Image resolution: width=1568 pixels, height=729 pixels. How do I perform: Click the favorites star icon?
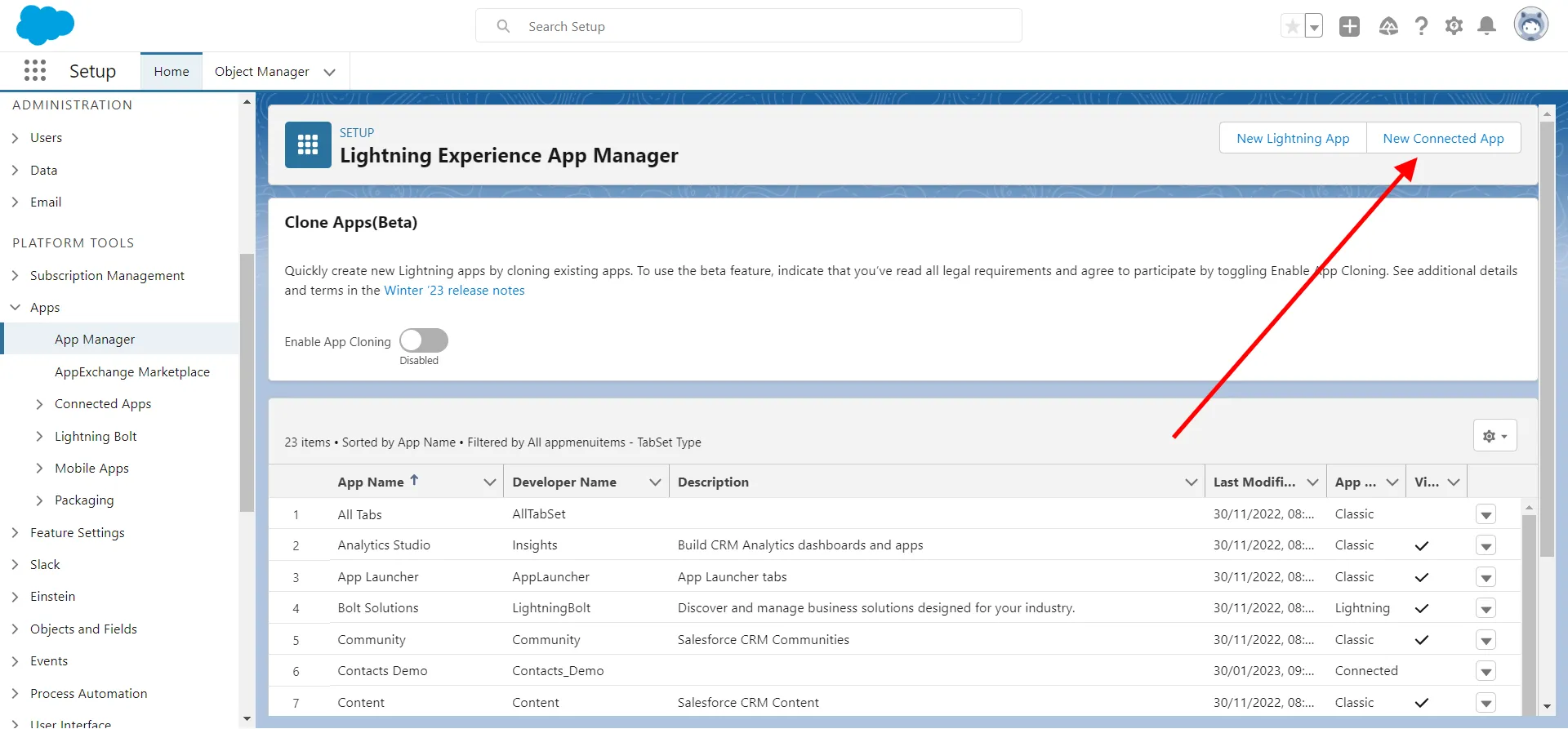pyautogui.click(x=1292, y=27)
